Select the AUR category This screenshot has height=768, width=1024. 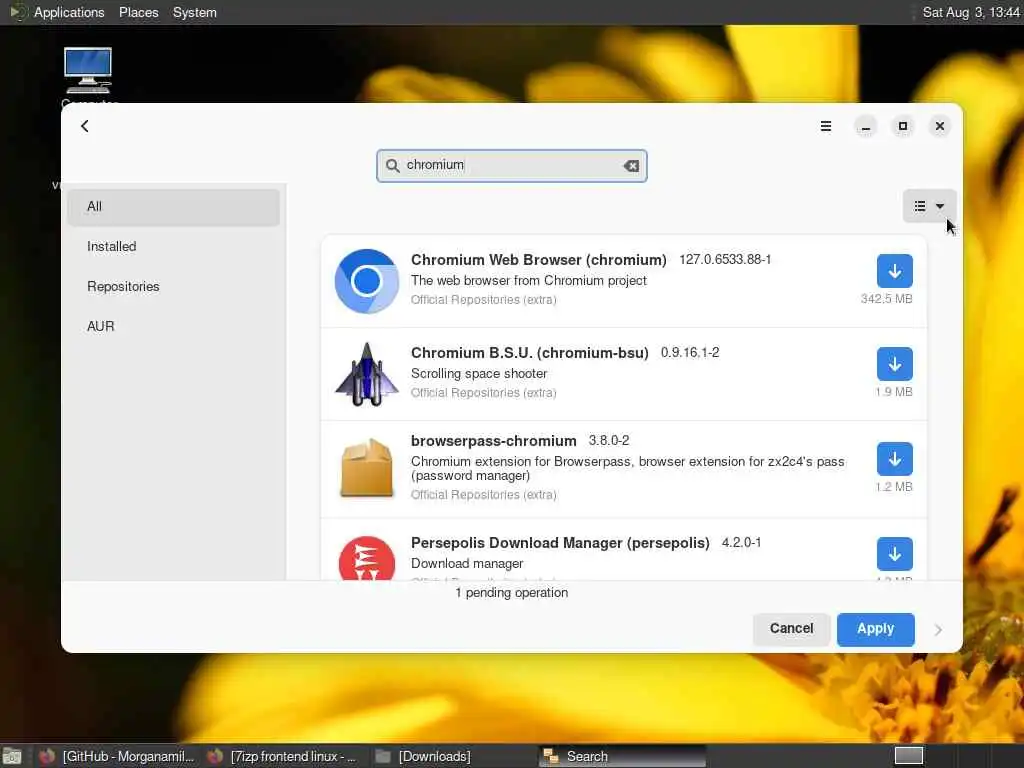click(173, 327)
